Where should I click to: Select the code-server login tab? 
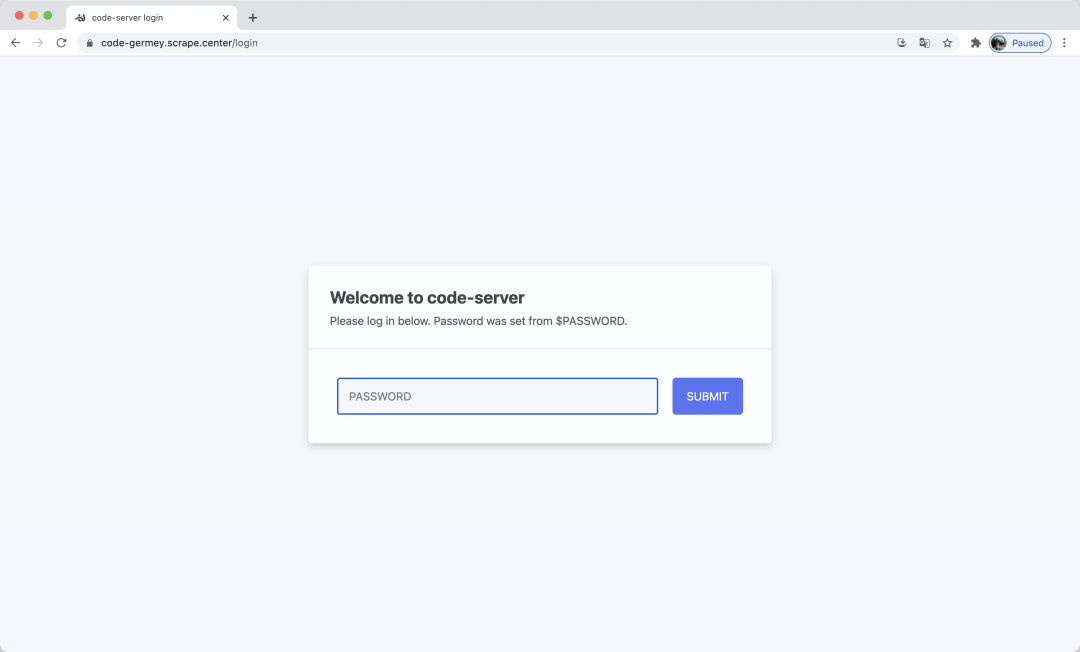click(x=150, y=17)
